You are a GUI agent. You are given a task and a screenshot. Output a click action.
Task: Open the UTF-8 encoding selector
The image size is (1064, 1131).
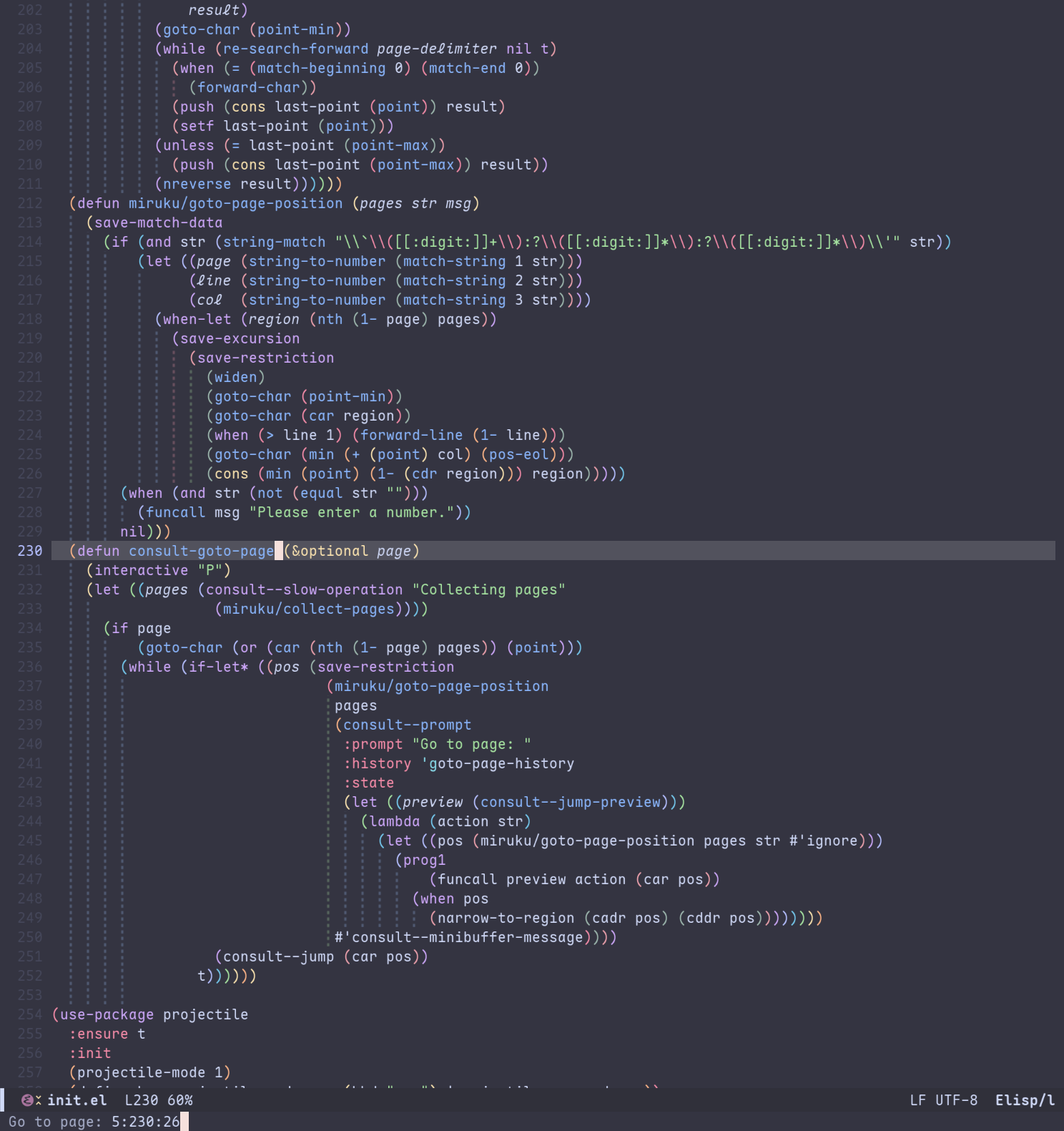tap(956, 1100)
